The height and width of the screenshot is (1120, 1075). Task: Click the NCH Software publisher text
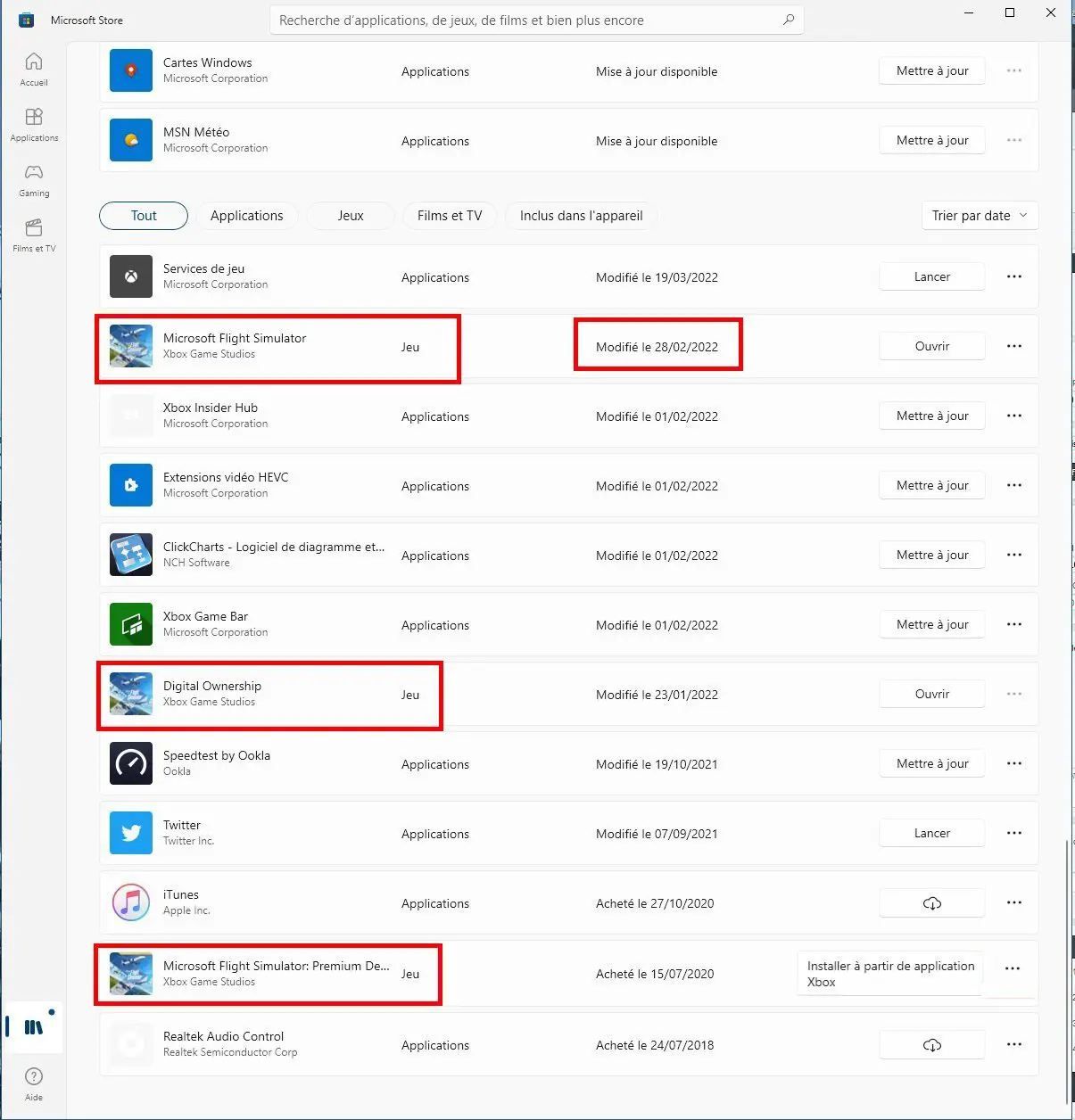click(196, 563)
